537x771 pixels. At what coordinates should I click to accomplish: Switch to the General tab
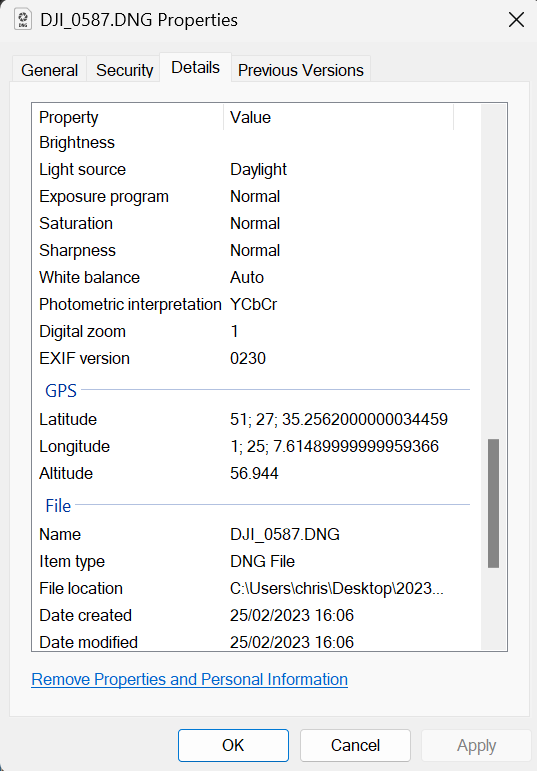click(x=49, y=70)
